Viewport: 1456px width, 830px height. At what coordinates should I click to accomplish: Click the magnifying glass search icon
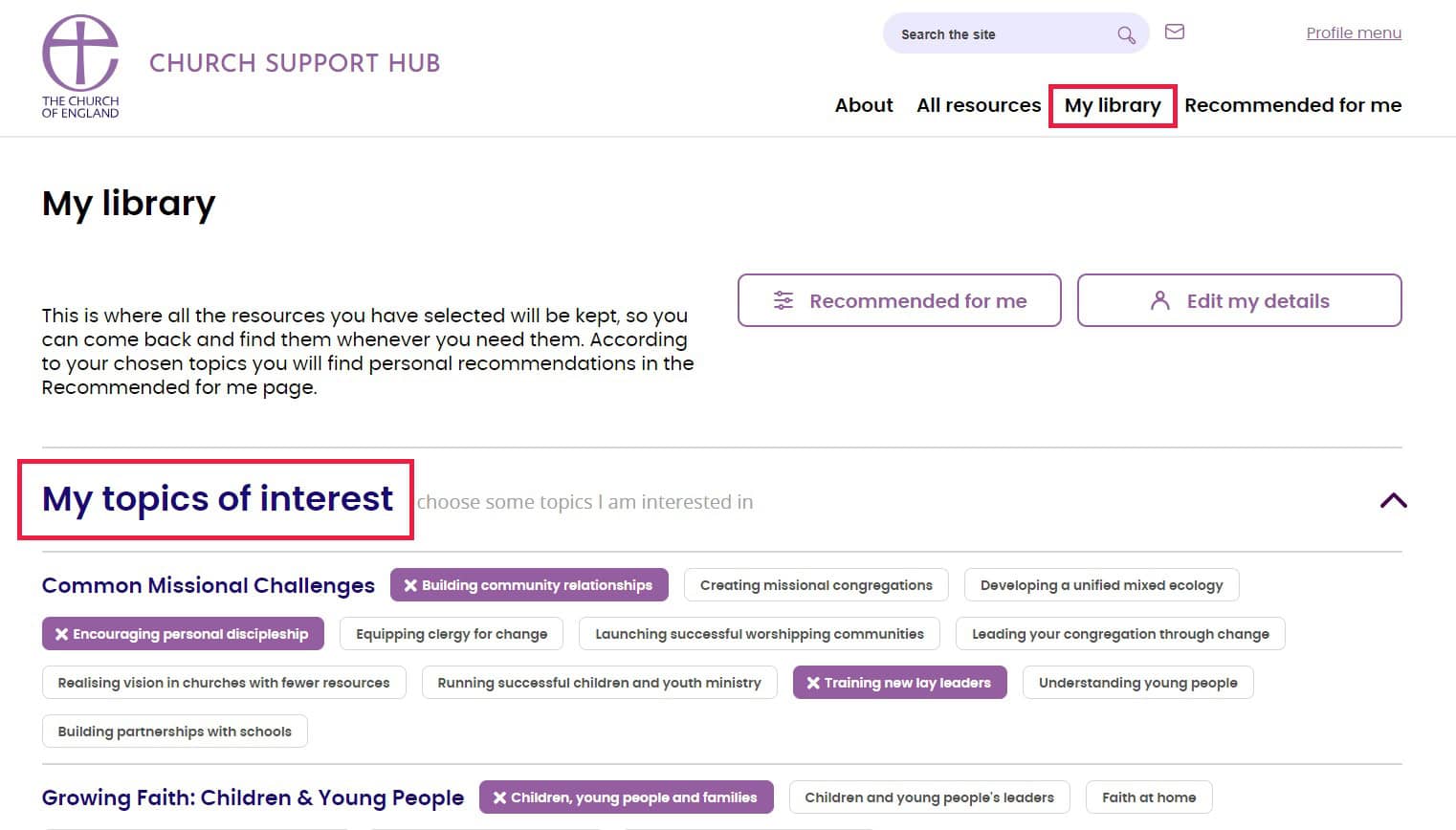[x=1126, y=33]
